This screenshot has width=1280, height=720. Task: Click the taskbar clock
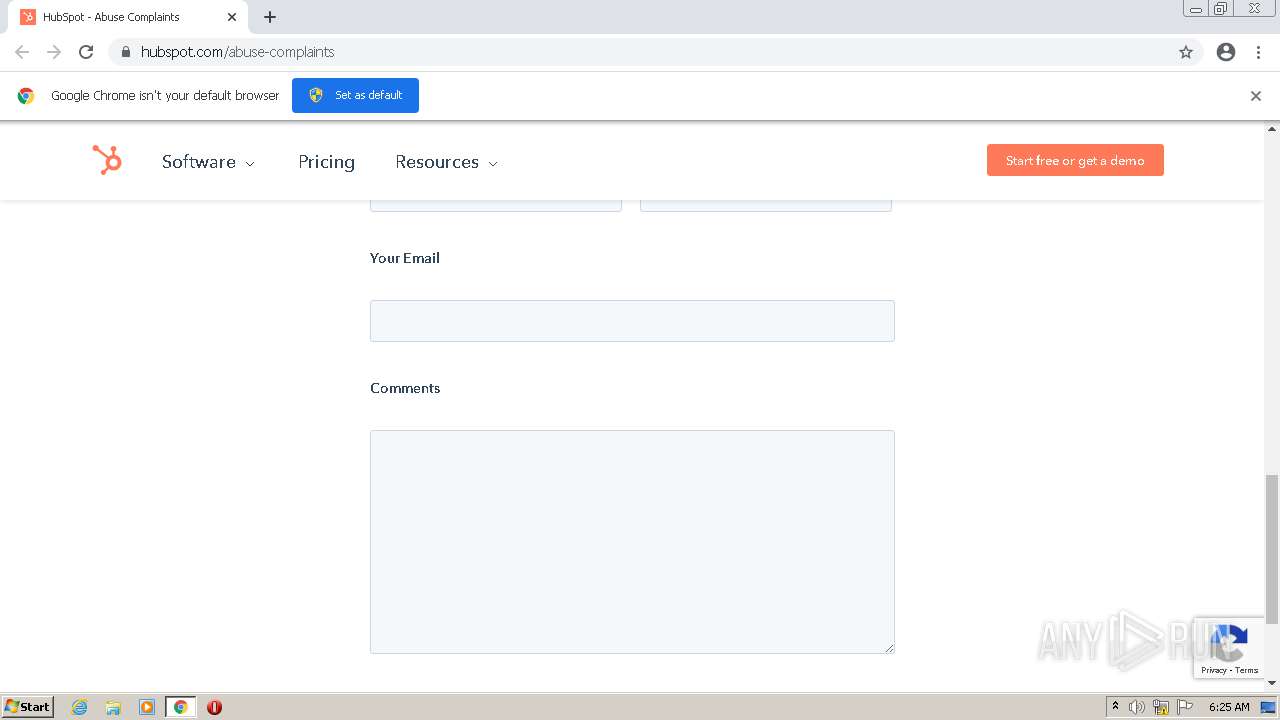point(1229,707)
